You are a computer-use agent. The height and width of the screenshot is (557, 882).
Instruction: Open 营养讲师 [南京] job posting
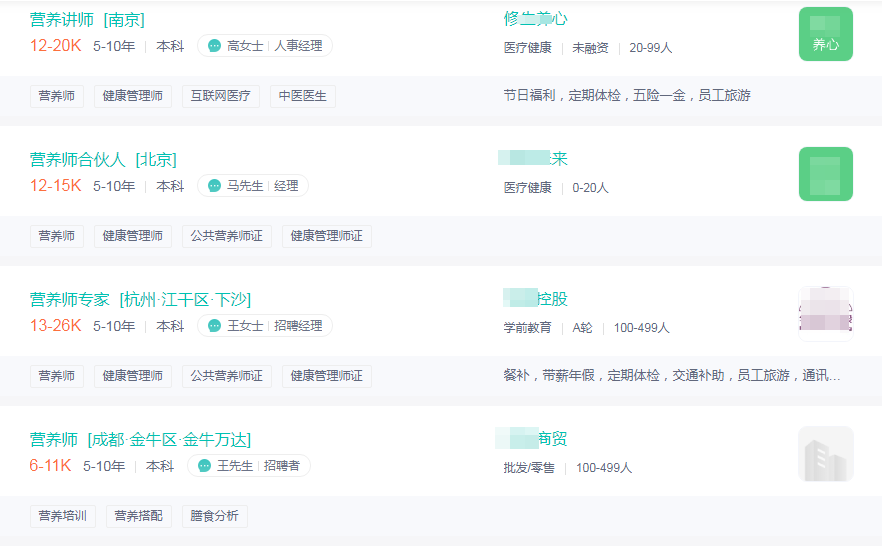[x=87, y=20]
